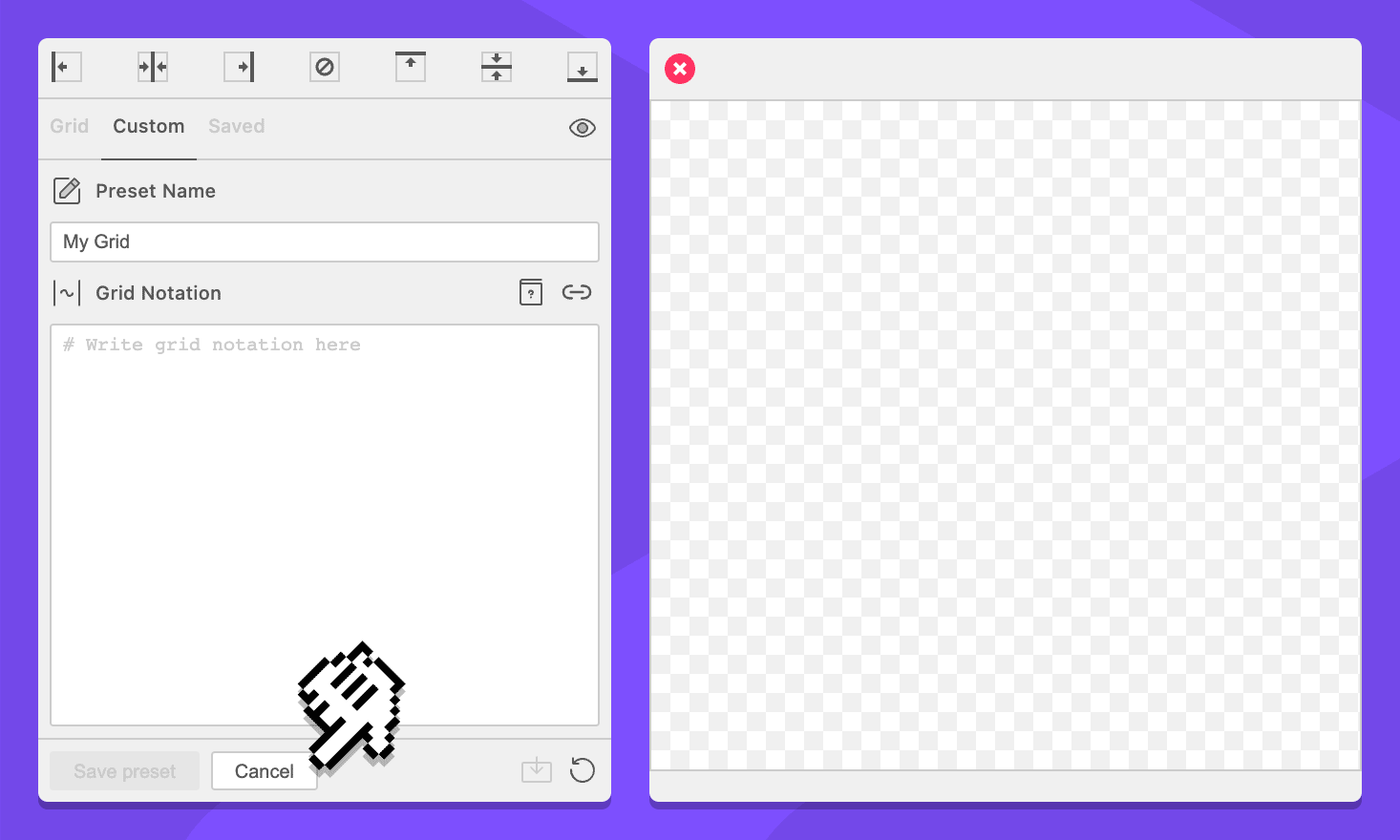Select the Custom tab
Viewport: 1400px width, 840px height.
[x=149, y=126]
